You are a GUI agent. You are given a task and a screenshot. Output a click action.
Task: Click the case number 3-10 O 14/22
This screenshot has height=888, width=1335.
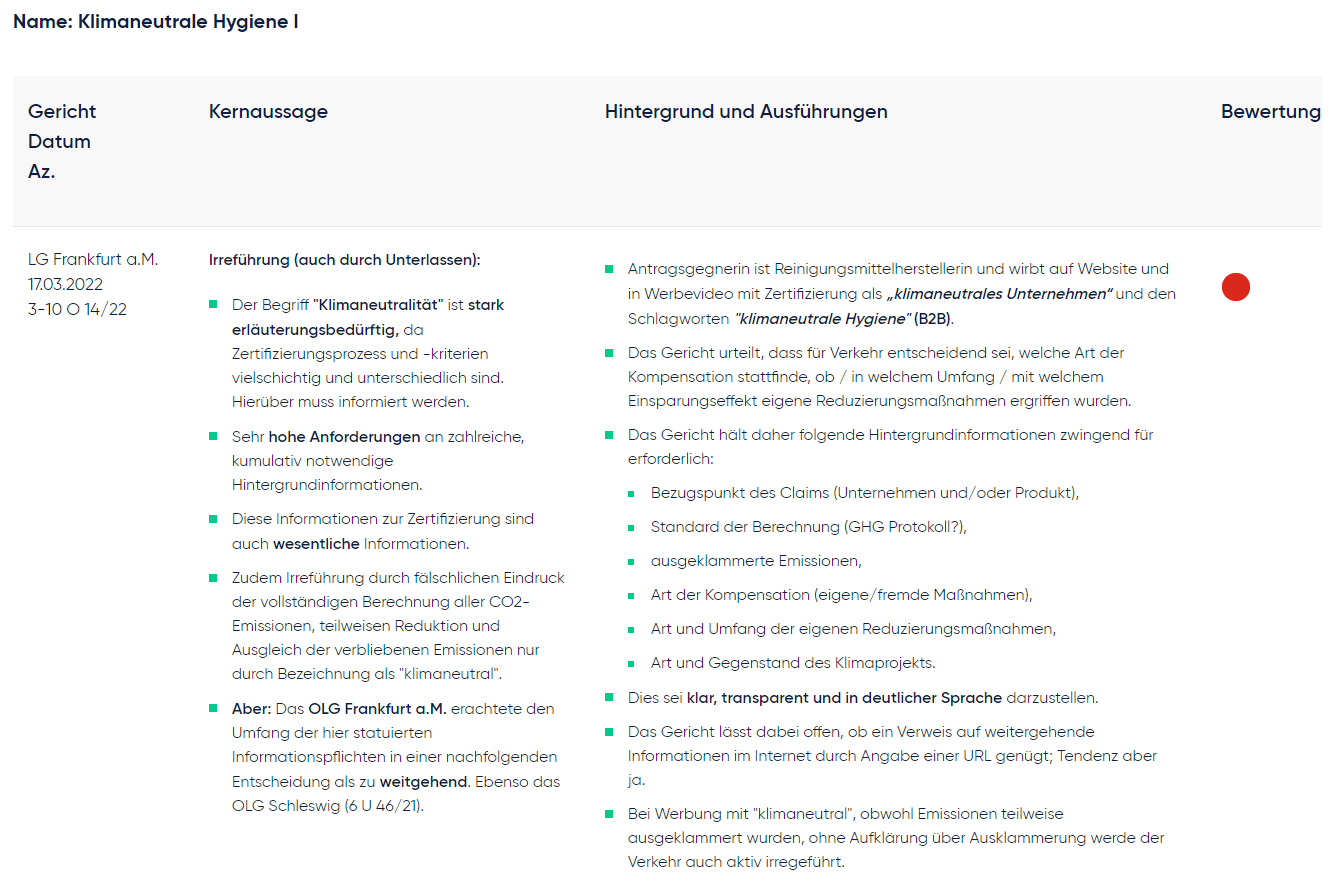point(77,310)
